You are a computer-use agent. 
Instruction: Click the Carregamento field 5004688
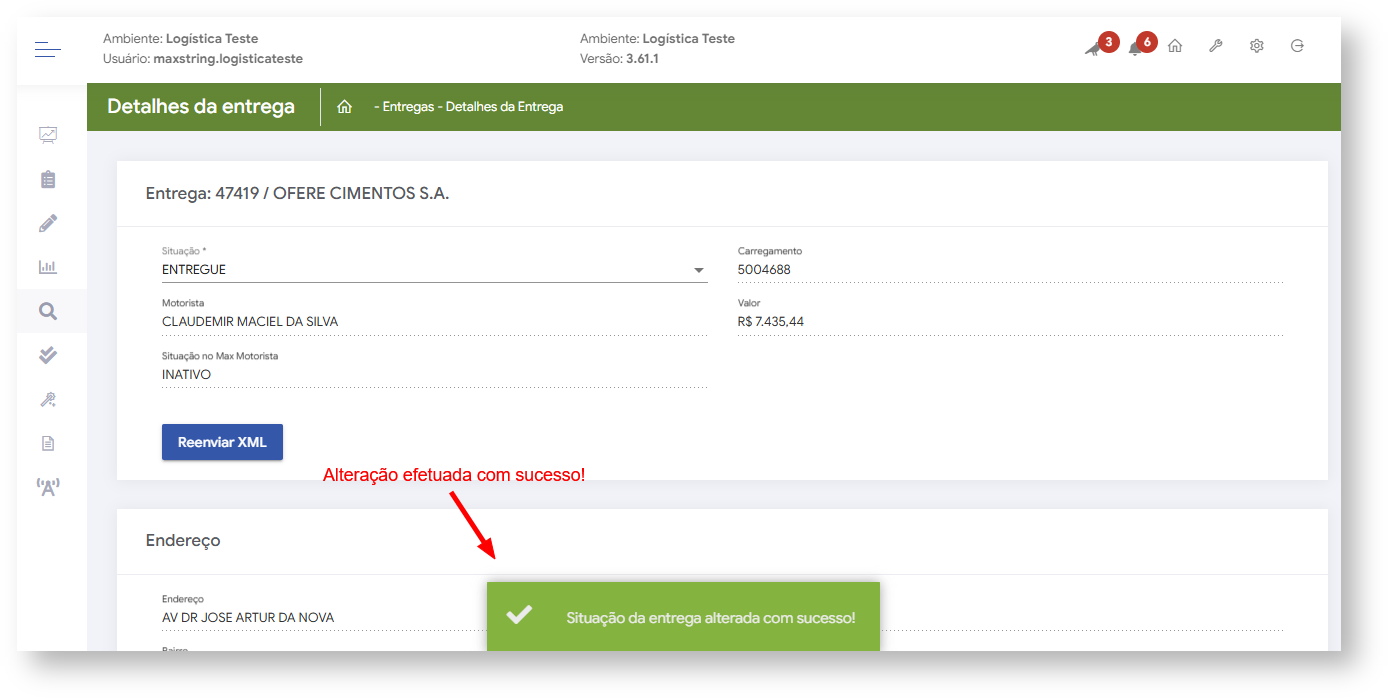pos(1010,269)
